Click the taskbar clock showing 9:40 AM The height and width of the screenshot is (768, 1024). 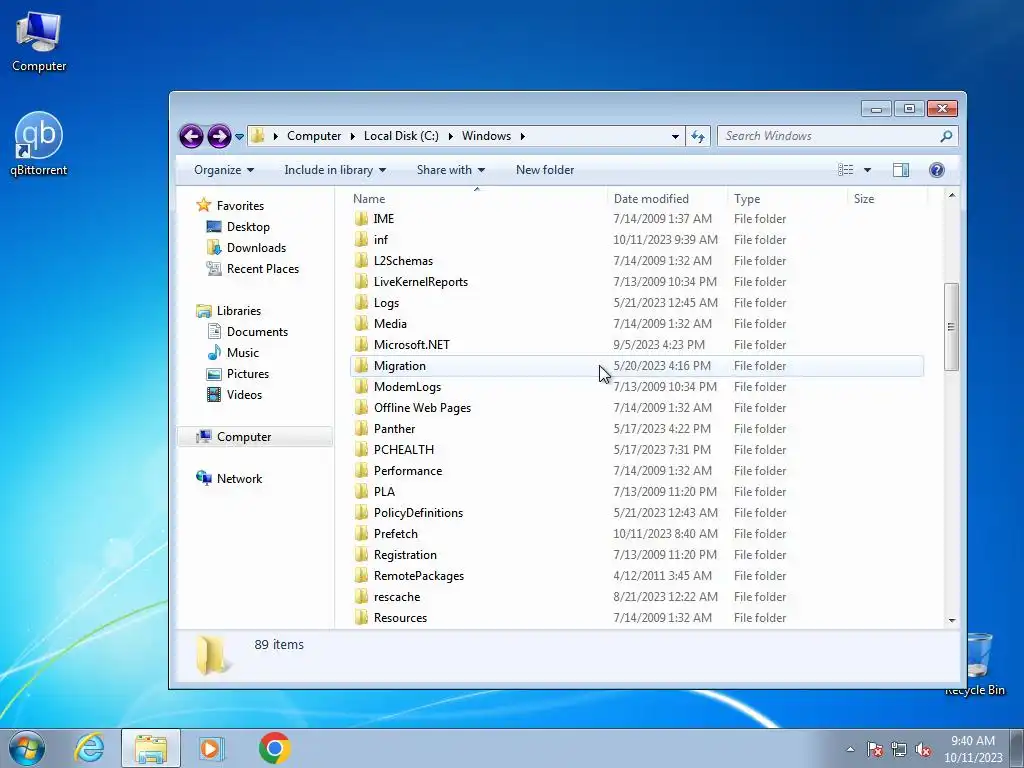(x=973, y=749)
